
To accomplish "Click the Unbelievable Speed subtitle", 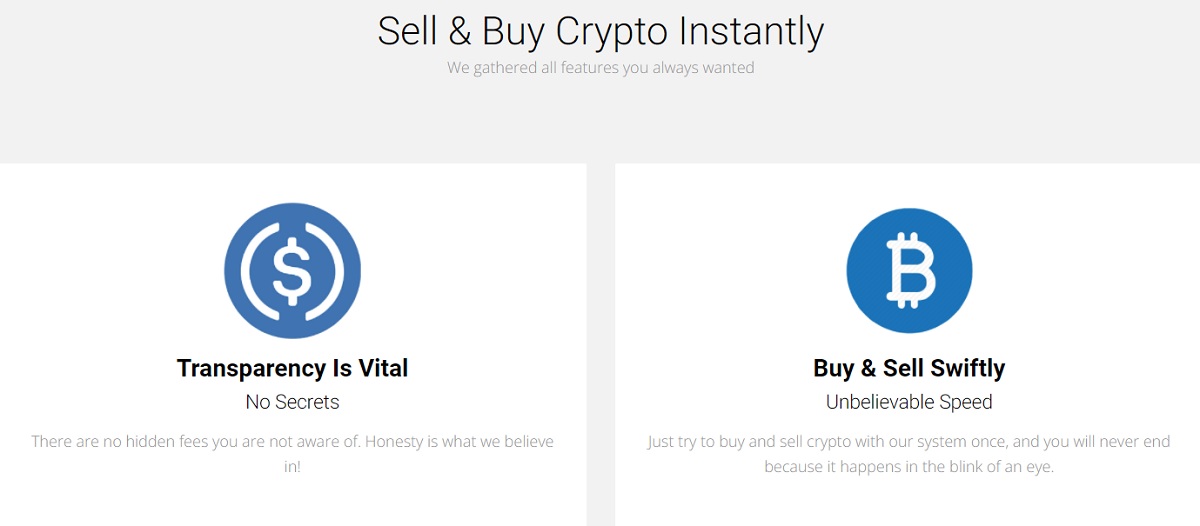I will (909, 402).
